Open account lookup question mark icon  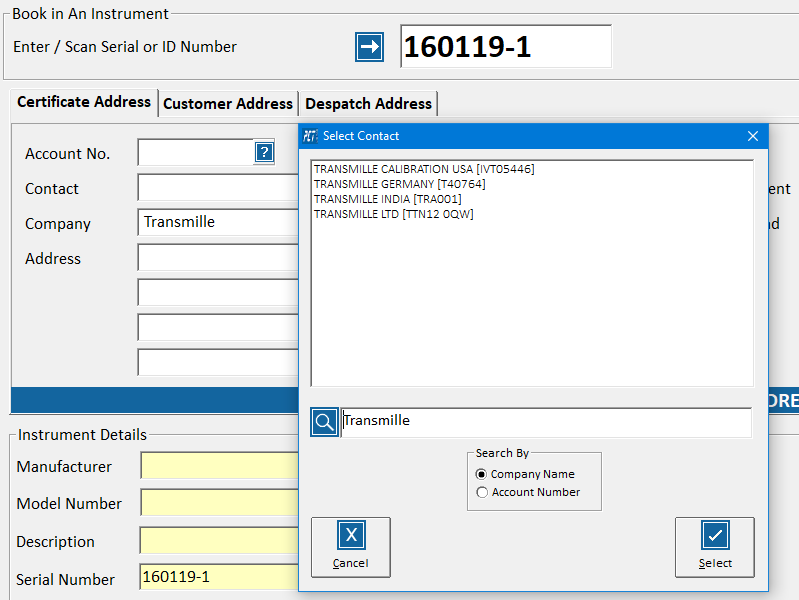pos(264,152)
